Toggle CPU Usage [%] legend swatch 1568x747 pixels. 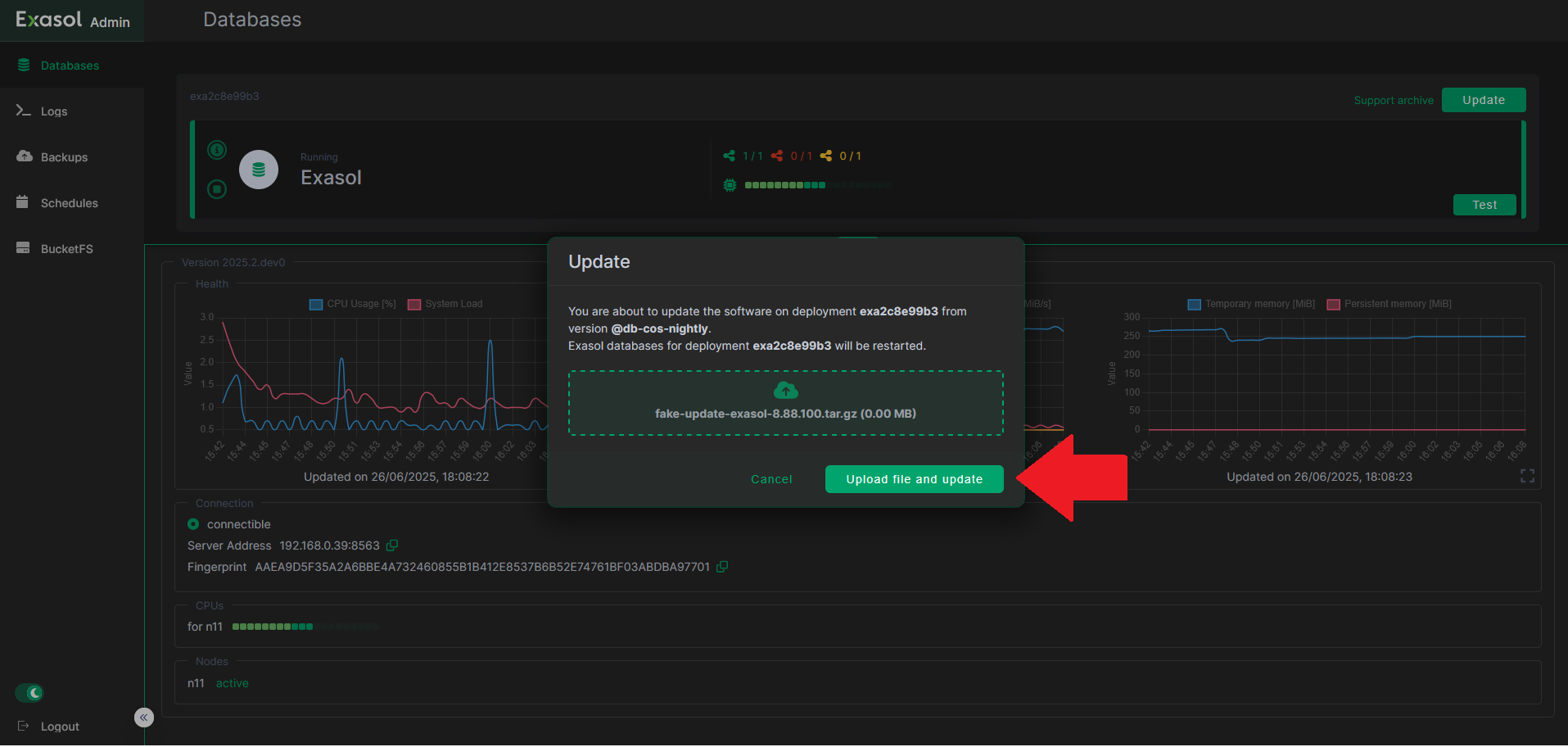(316, 305)
